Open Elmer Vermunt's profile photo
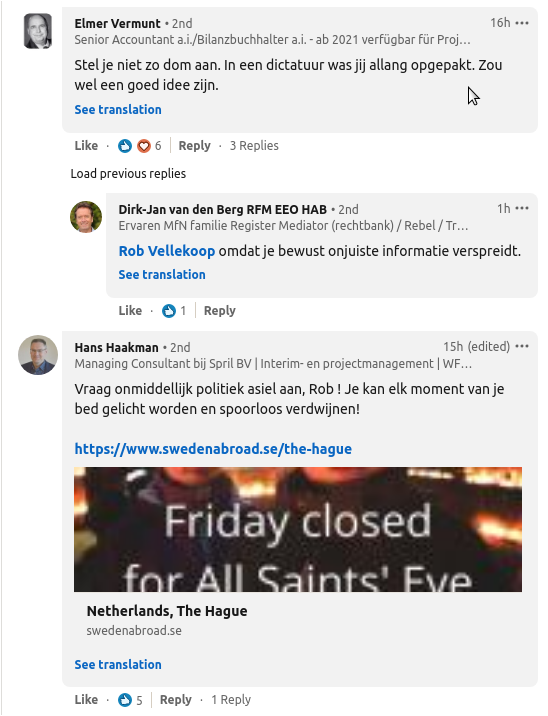The height and width of the screenshot is (716, 548). click(38, 31)
